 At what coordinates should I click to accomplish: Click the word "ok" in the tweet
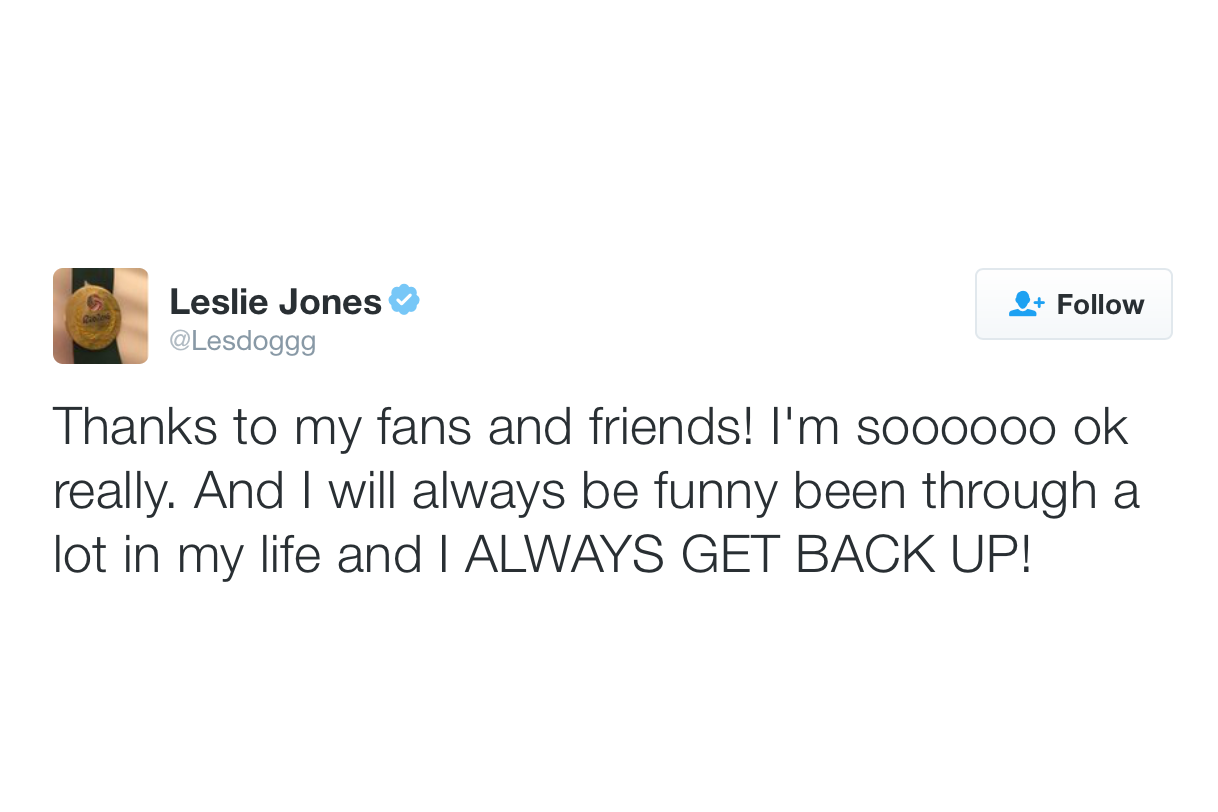(x=1100, y=427)
